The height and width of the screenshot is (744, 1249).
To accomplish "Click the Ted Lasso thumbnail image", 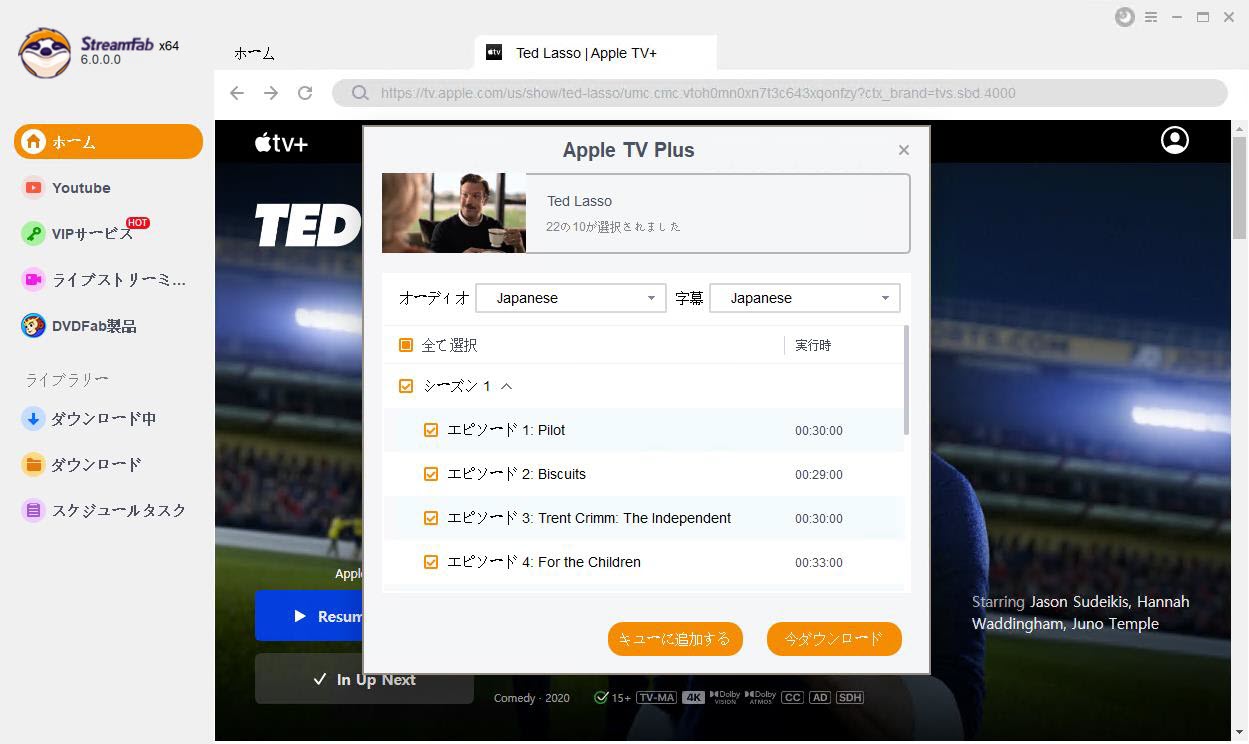I will point(454,213).
